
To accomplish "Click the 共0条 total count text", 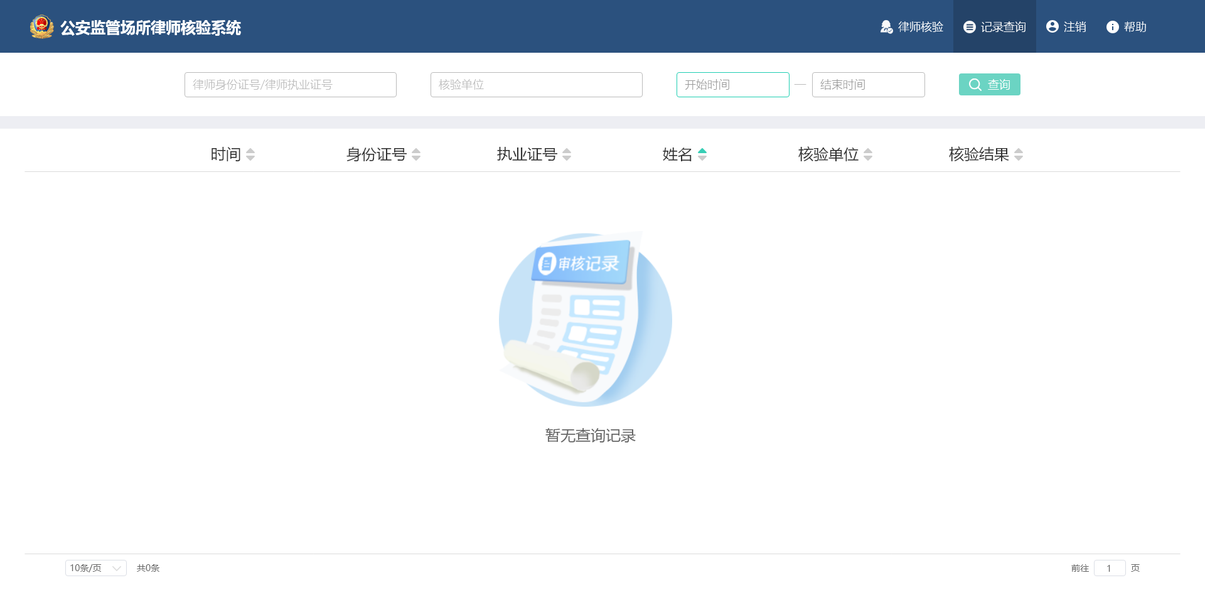I will click(x=148, y=568).
